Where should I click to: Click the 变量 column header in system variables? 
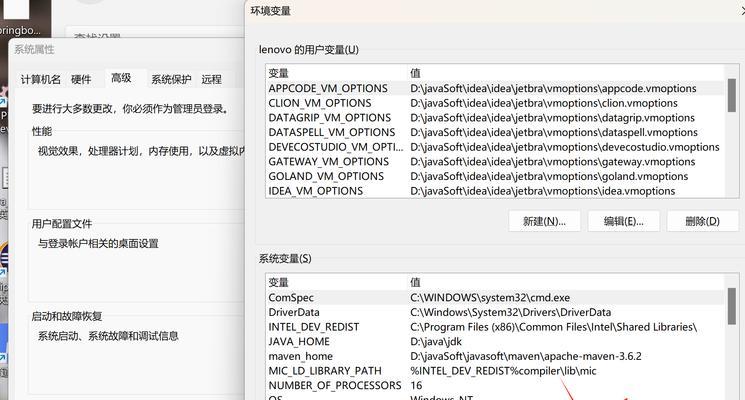pos(278,282)
